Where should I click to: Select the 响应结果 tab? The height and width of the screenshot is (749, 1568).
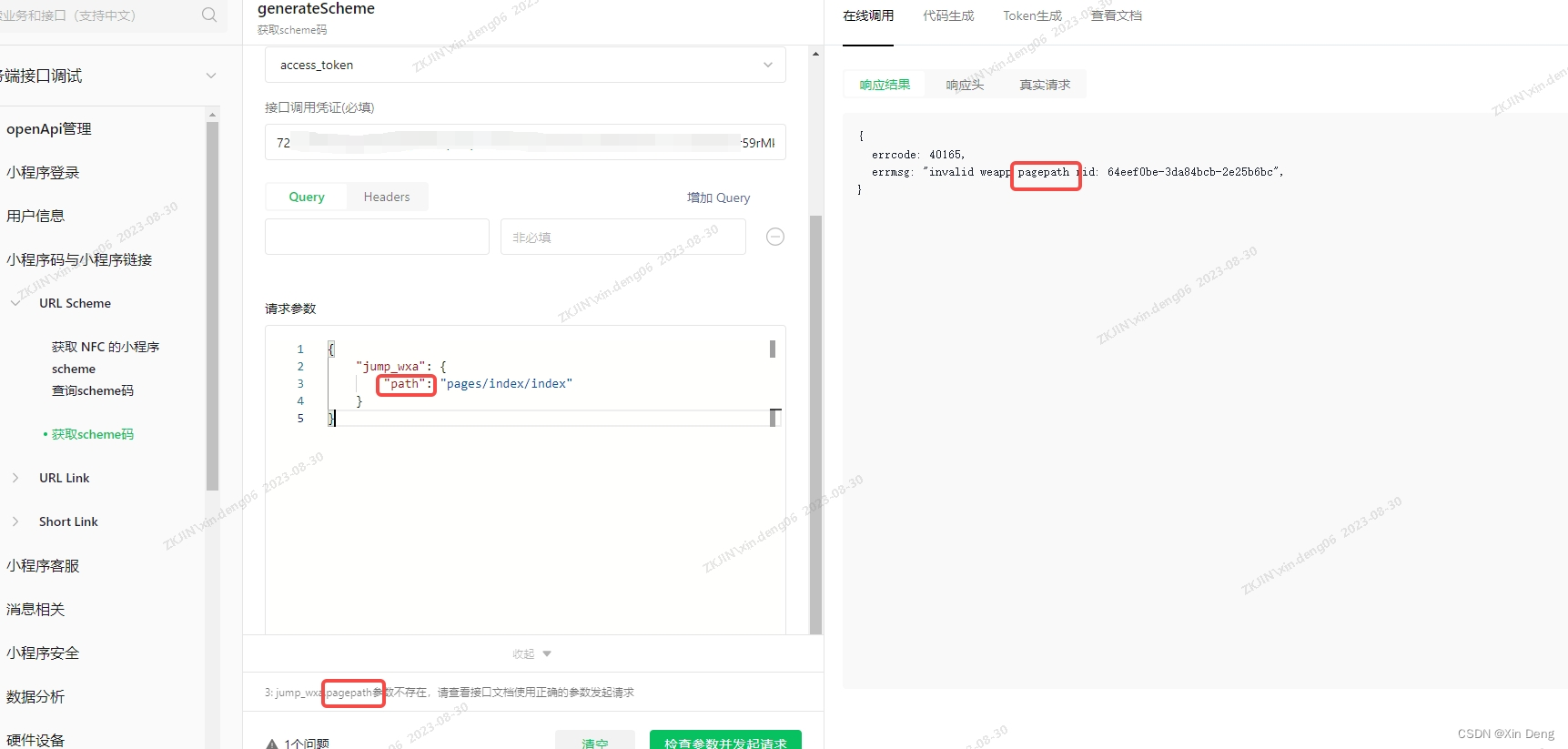[x=885, y=85]
